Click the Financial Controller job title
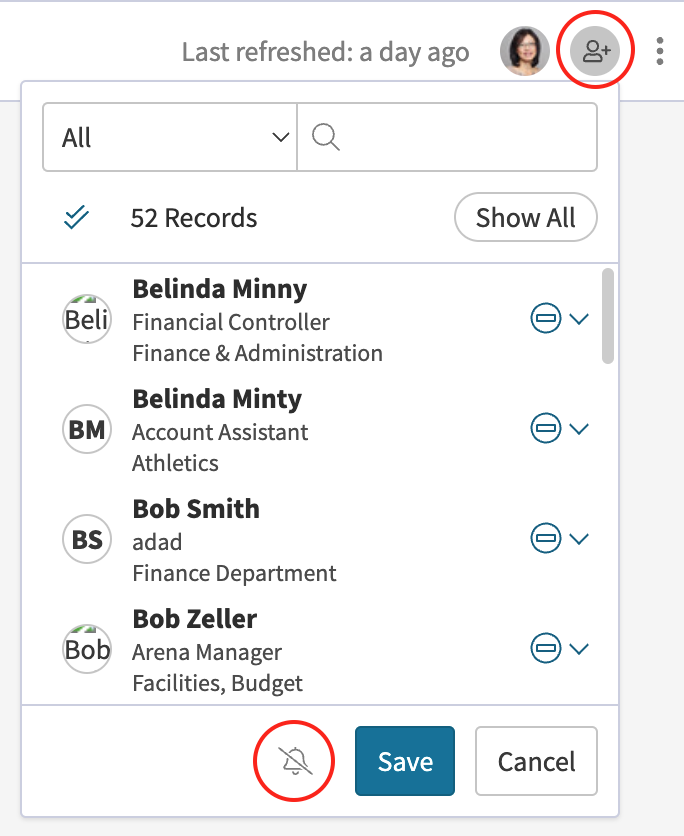This screenshot has height=836, width=684. [231, 323]
